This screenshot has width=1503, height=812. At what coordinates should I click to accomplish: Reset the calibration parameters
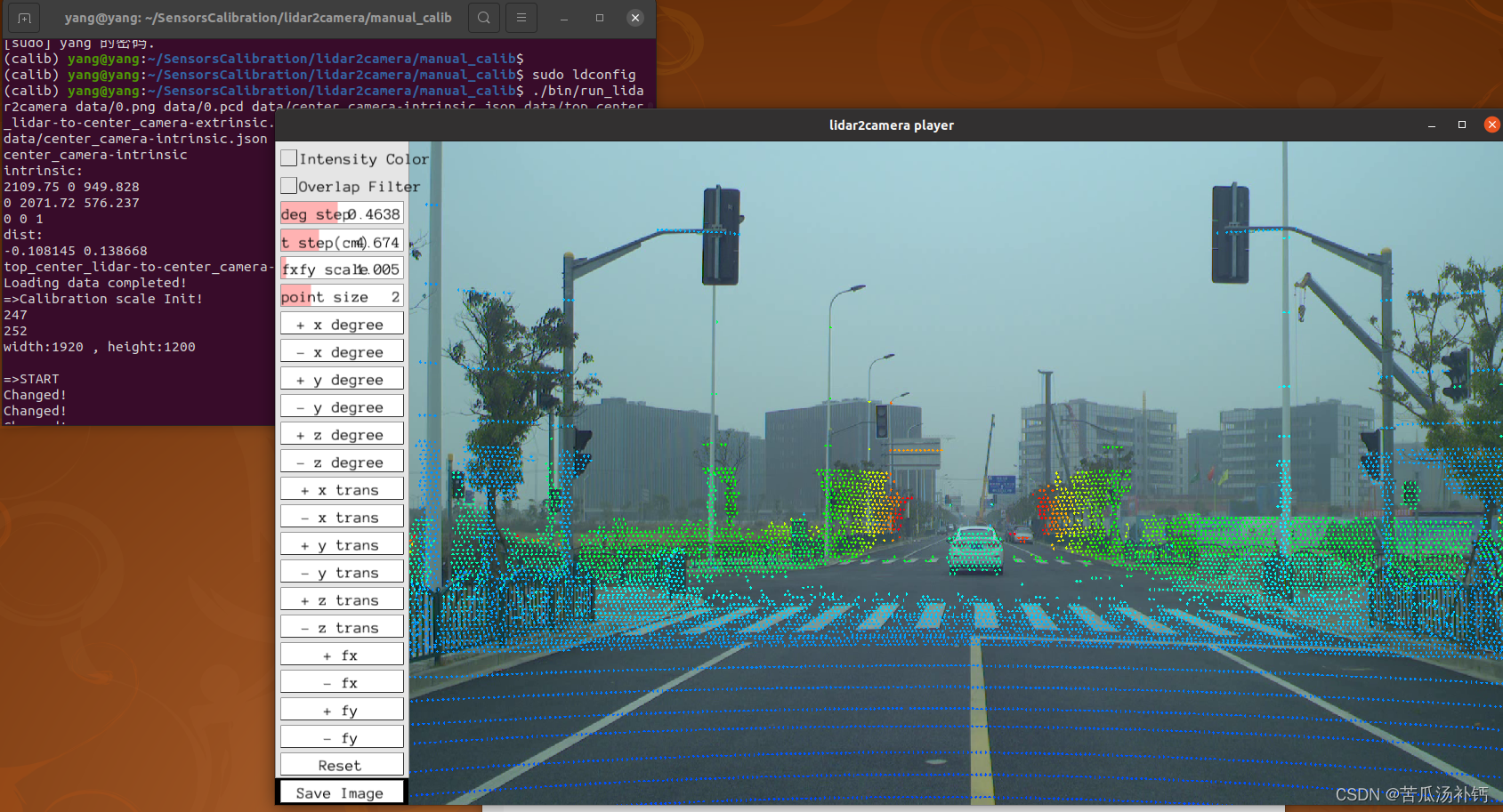click(342, 764)
